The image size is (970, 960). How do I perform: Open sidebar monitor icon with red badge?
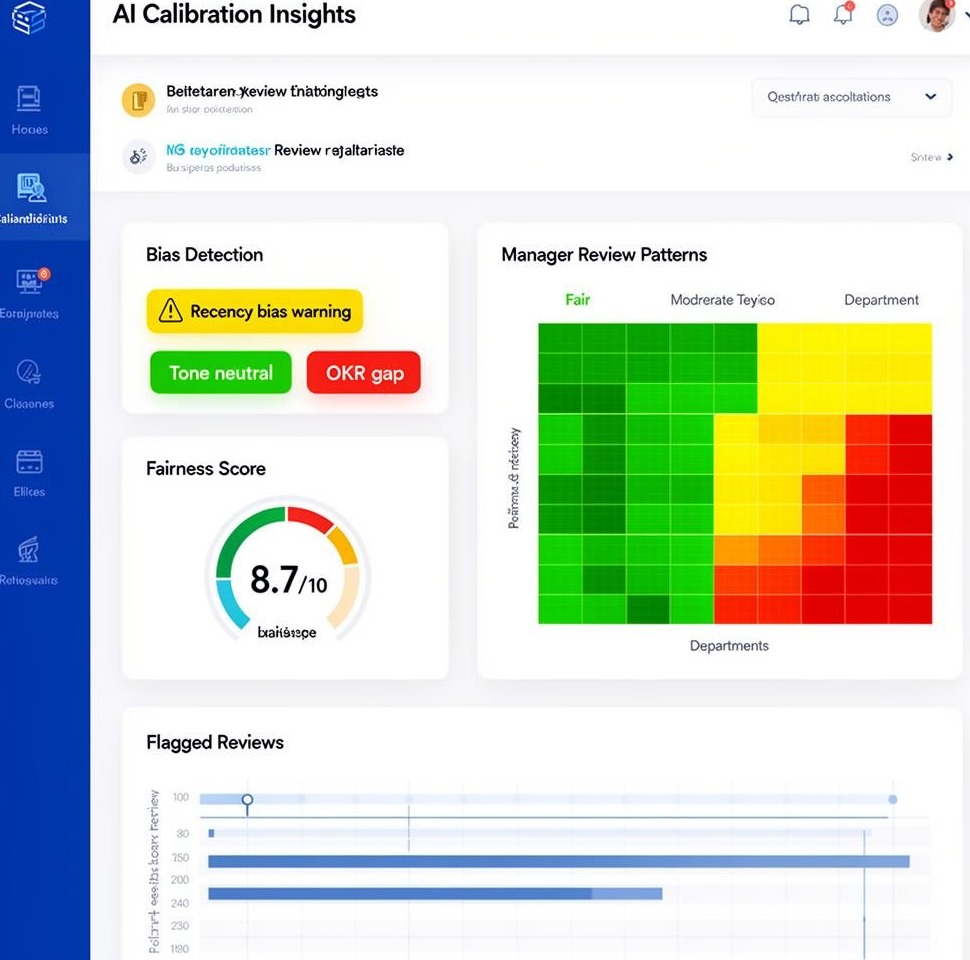click(30, 281)
